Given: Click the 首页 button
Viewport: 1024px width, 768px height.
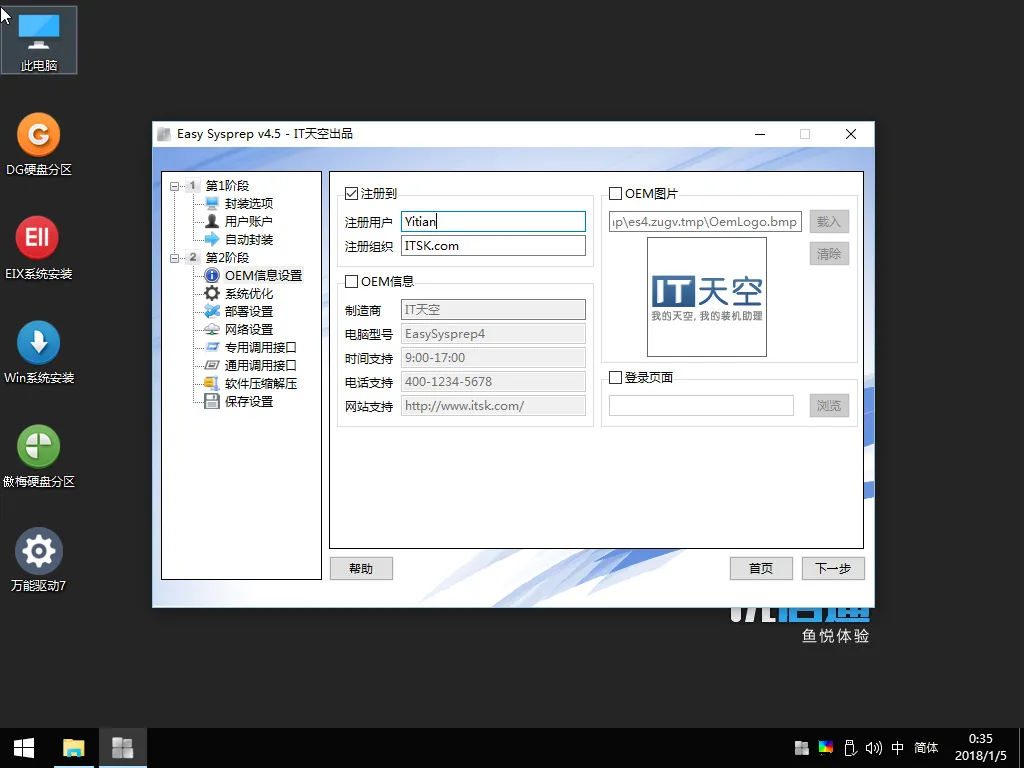Looking at the screenshot, I should 761,568.
